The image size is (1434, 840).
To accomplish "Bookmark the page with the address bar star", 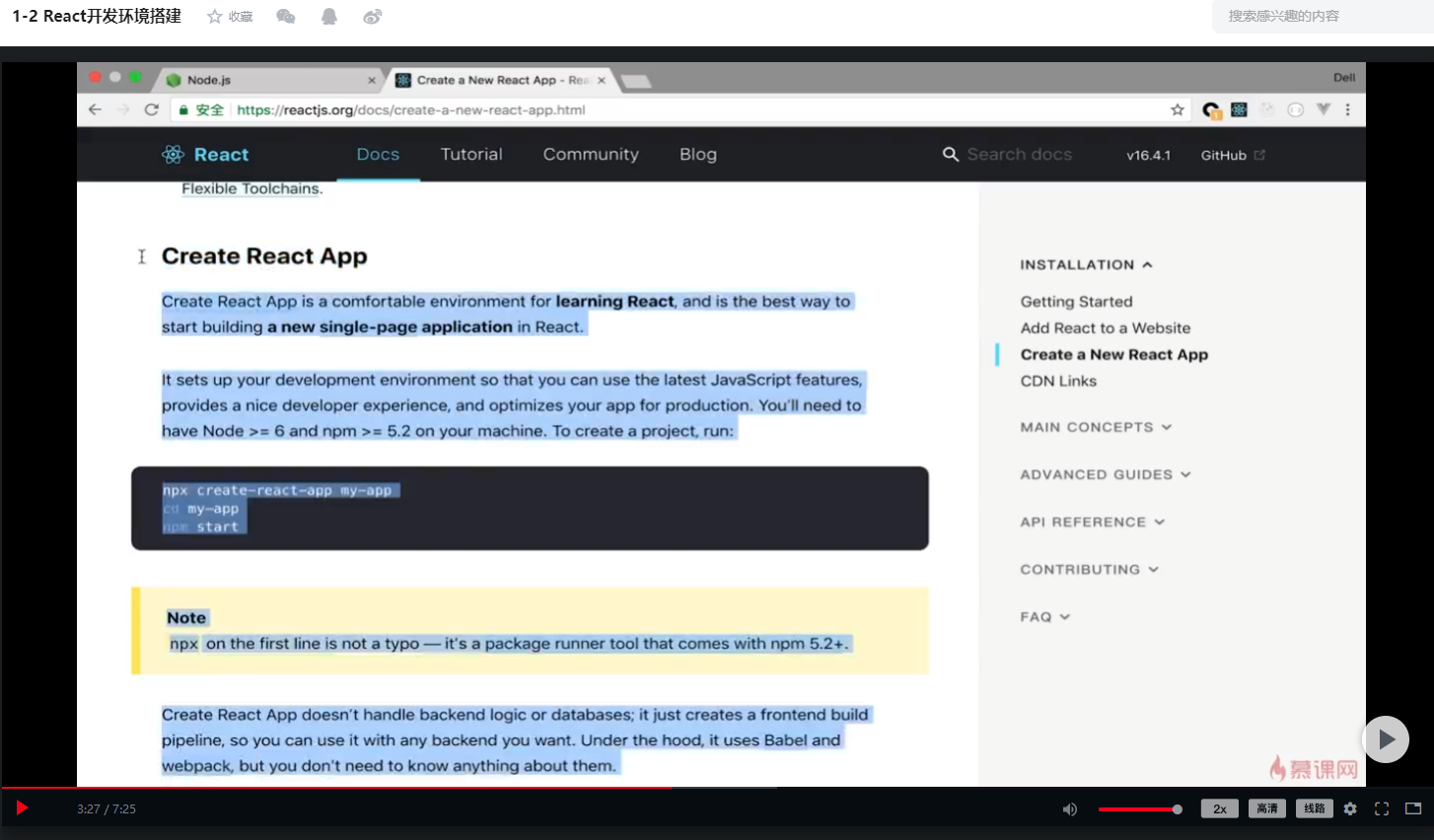I will (1178, 109).
